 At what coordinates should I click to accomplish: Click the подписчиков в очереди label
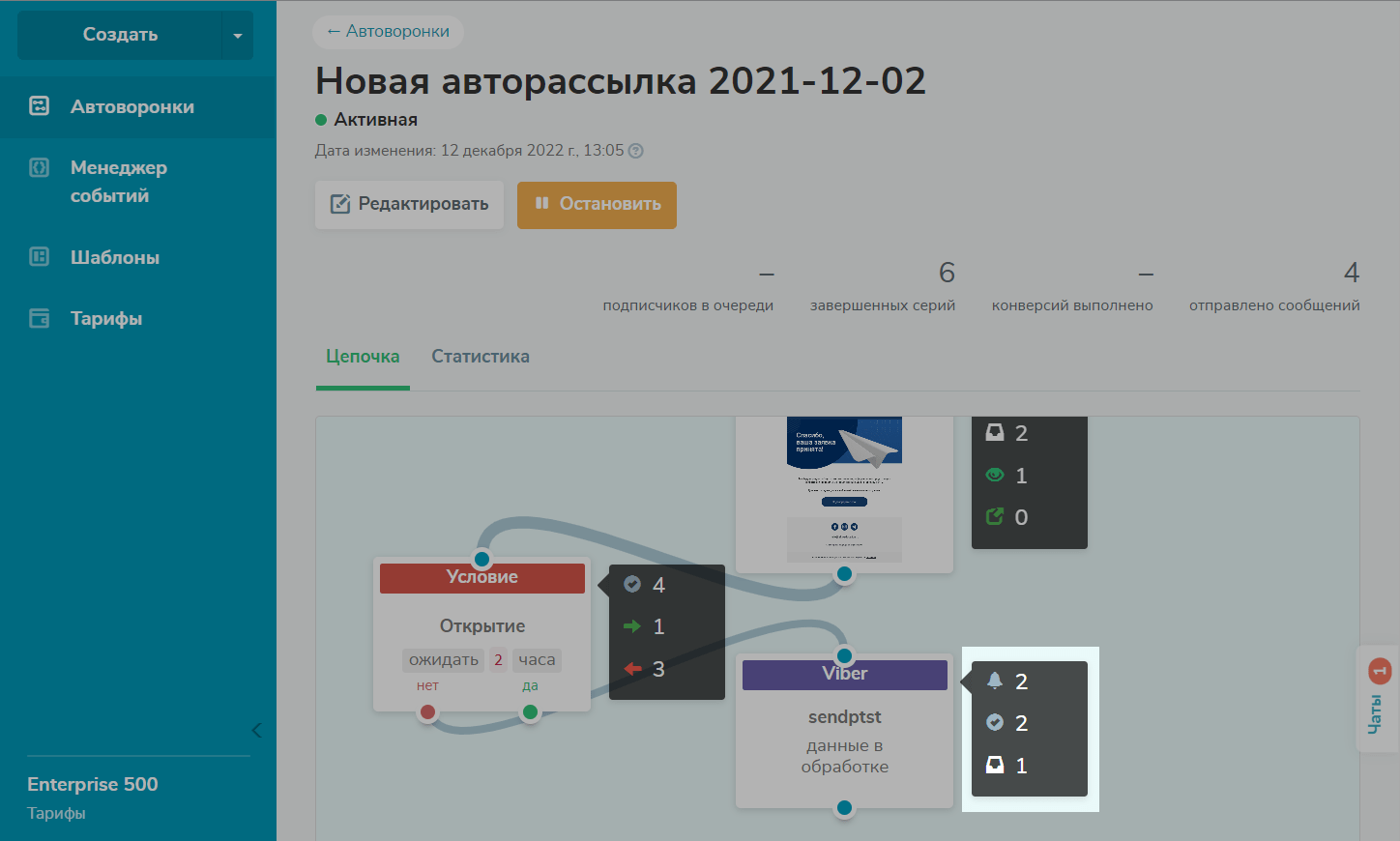[688, 305]
